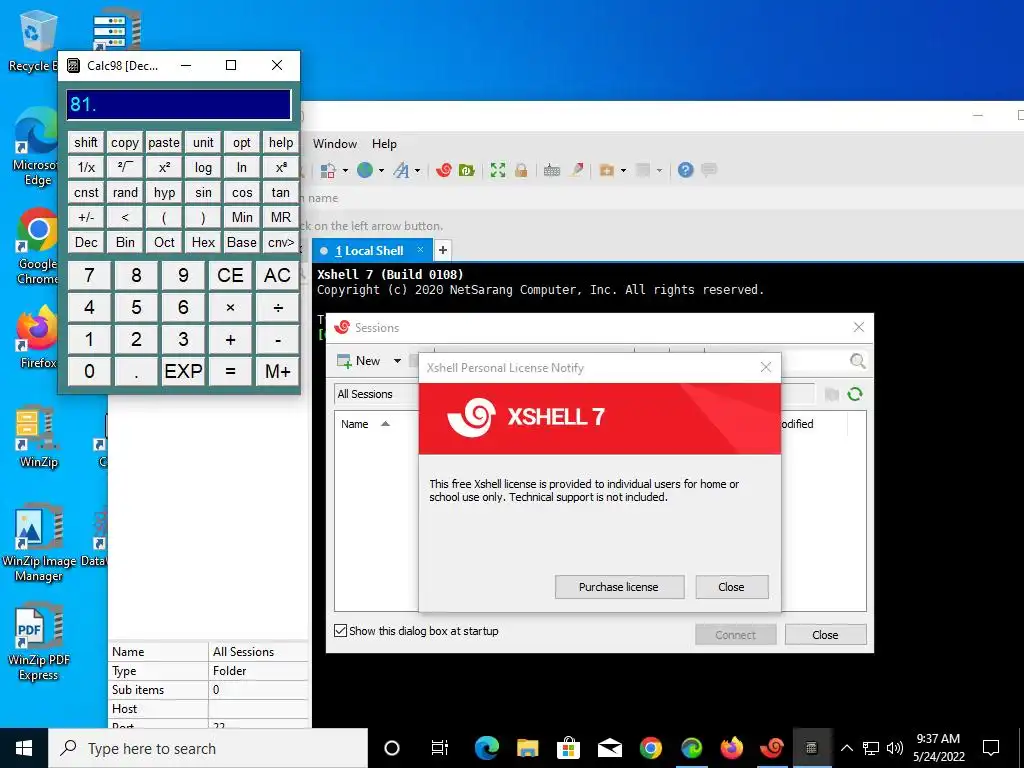Select the Sub items row in properties panel
1024x768 pixels.
tap(208, 690)
